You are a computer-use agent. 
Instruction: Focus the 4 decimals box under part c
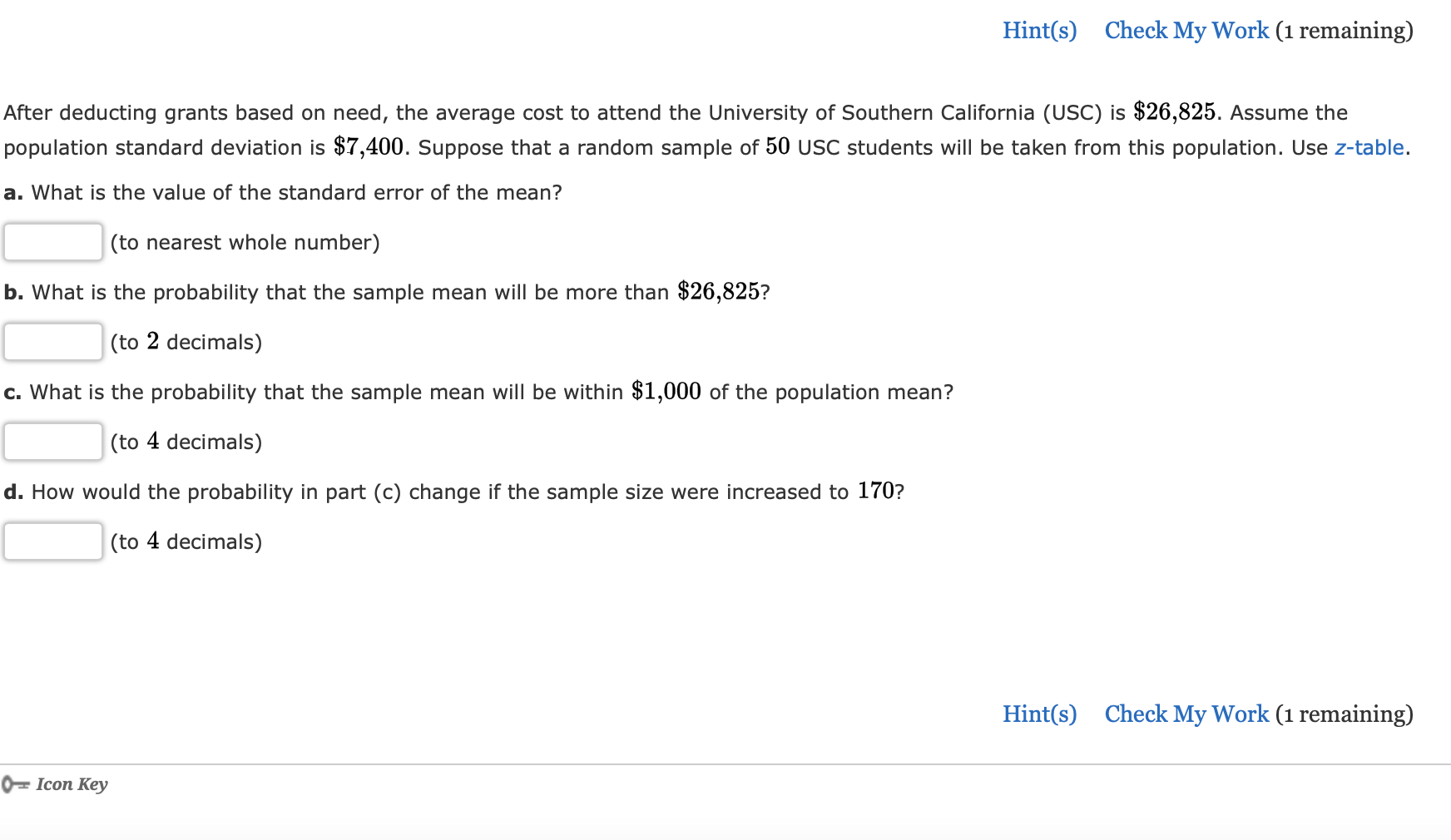pos(52,442)
